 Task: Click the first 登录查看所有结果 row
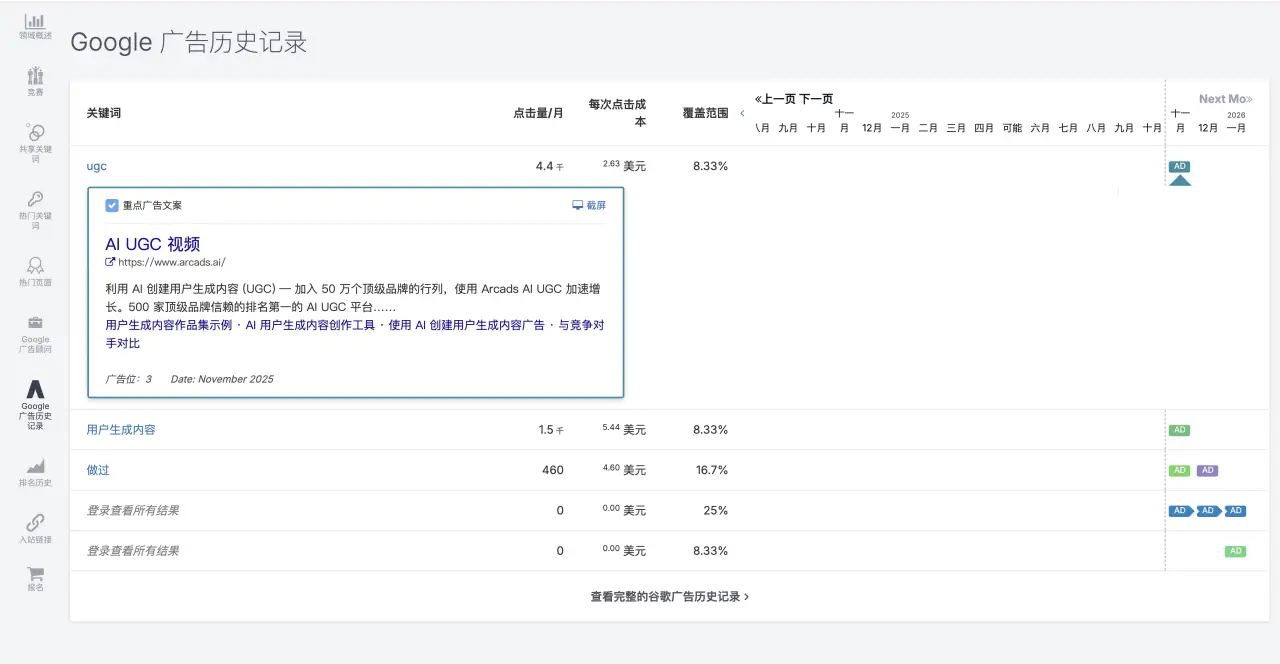(x=133, y=510)
